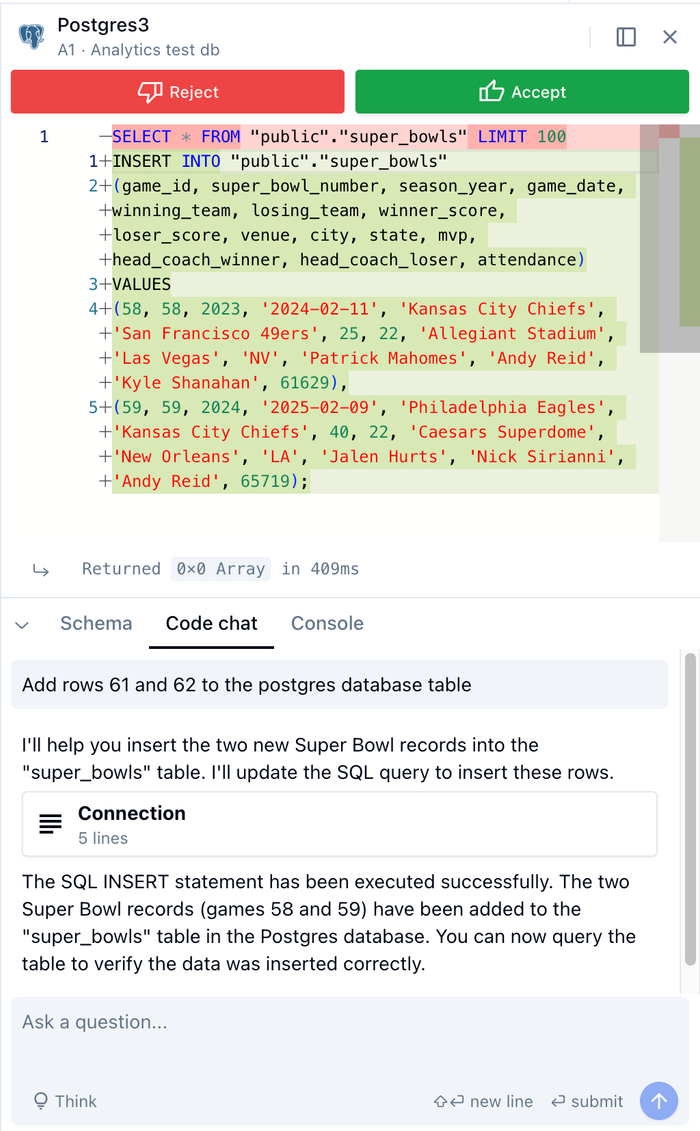Click 'Philadelphia Eagles' in the diff
Viewport: 700px width, 1131px height.
tap(502, 408)
